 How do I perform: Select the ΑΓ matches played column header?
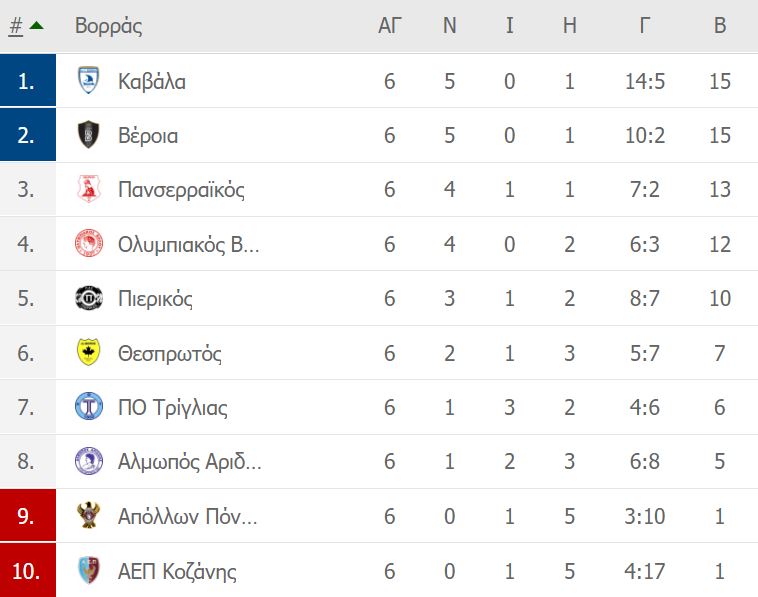(390, 26)
